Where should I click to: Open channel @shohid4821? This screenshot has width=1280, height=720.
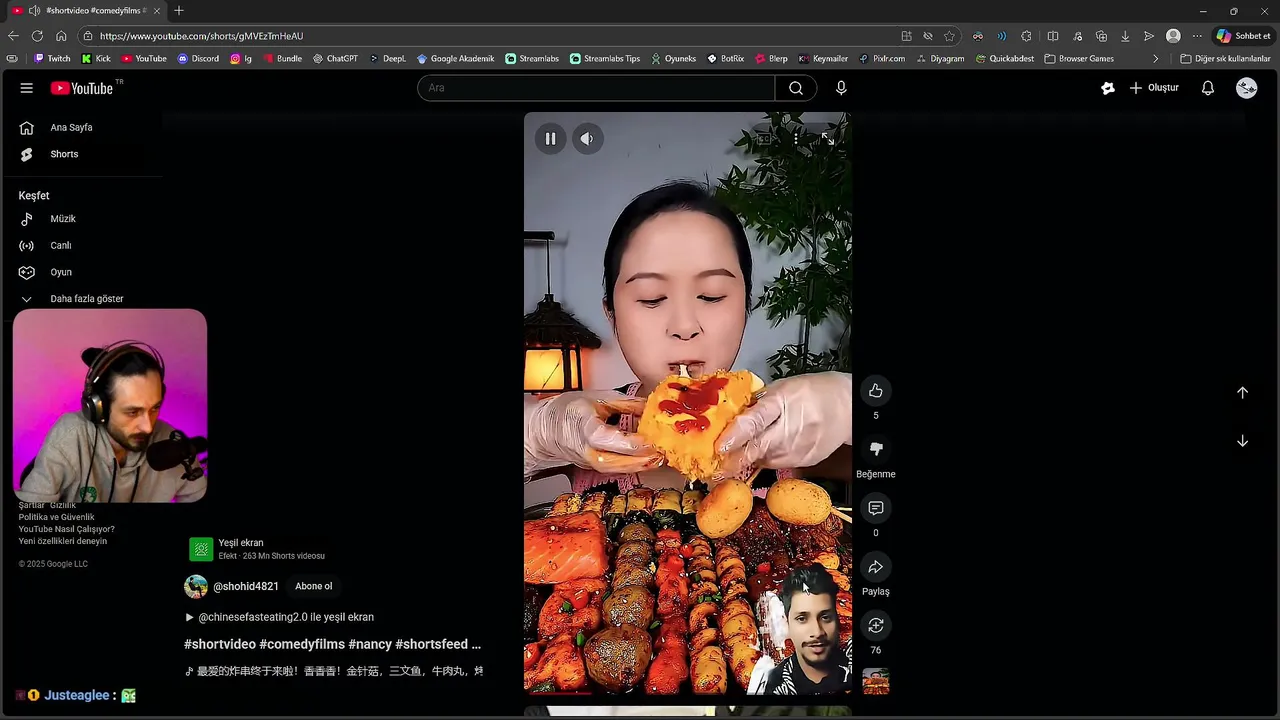tap(246, 587)
